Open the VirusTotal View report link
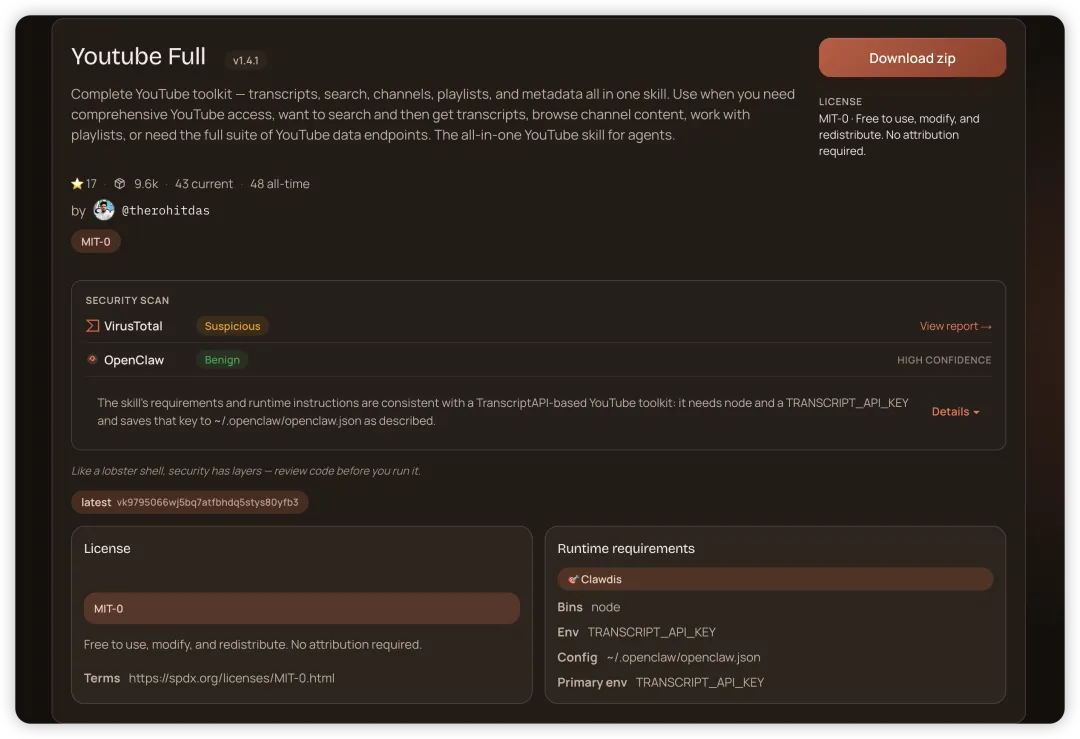Viewport: 1080px width, 739px height. click(955, 326)
